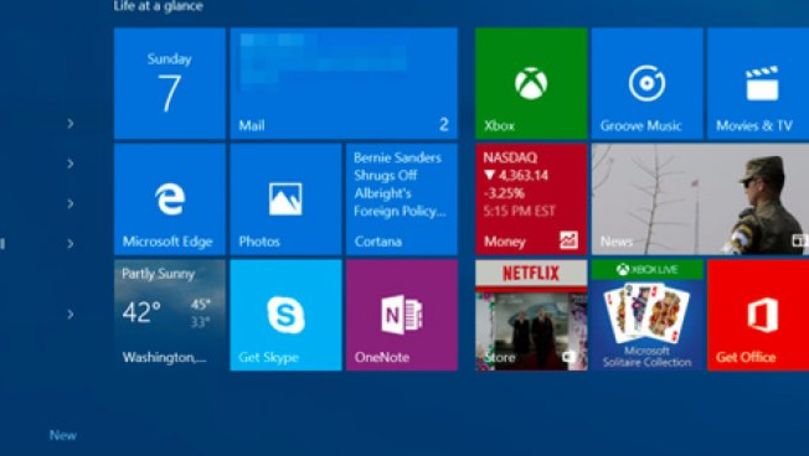
Task: Click the 42° temperature reading
Action: pyautogui.click(x=141, y=312)
